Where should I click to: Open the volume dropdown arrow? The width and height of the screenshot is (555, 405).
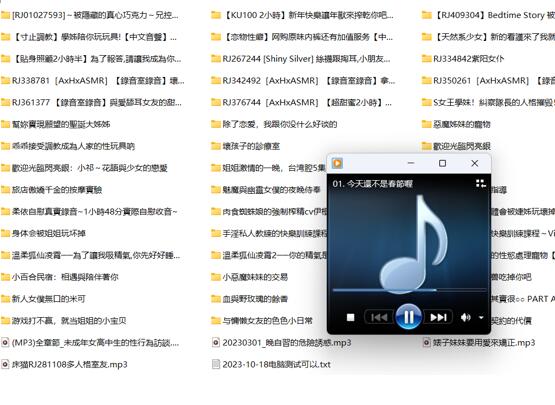tap(481, 318)
